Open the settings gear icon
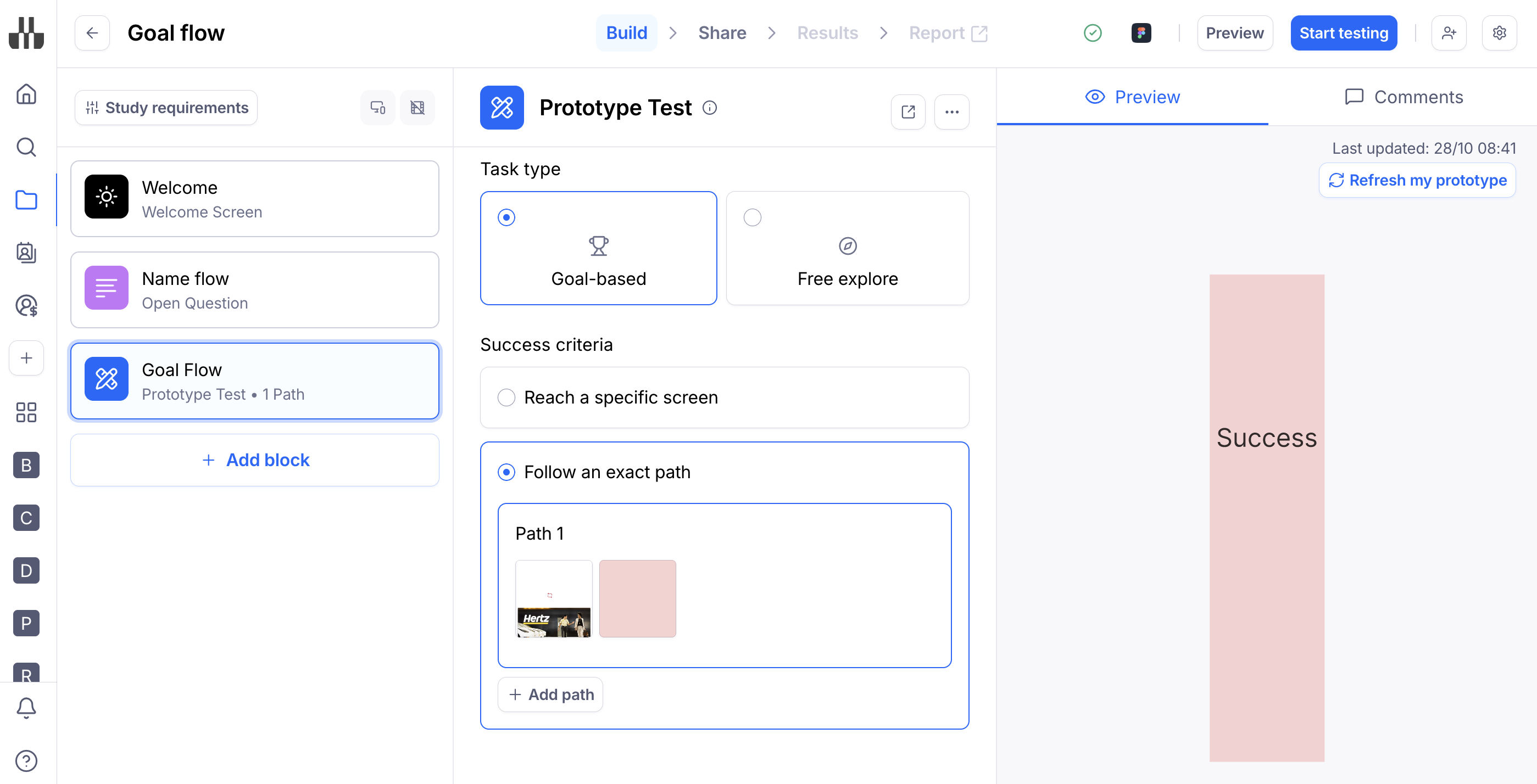Image resolution: width=1537 pixels, height=784 pixels. 1499,33
